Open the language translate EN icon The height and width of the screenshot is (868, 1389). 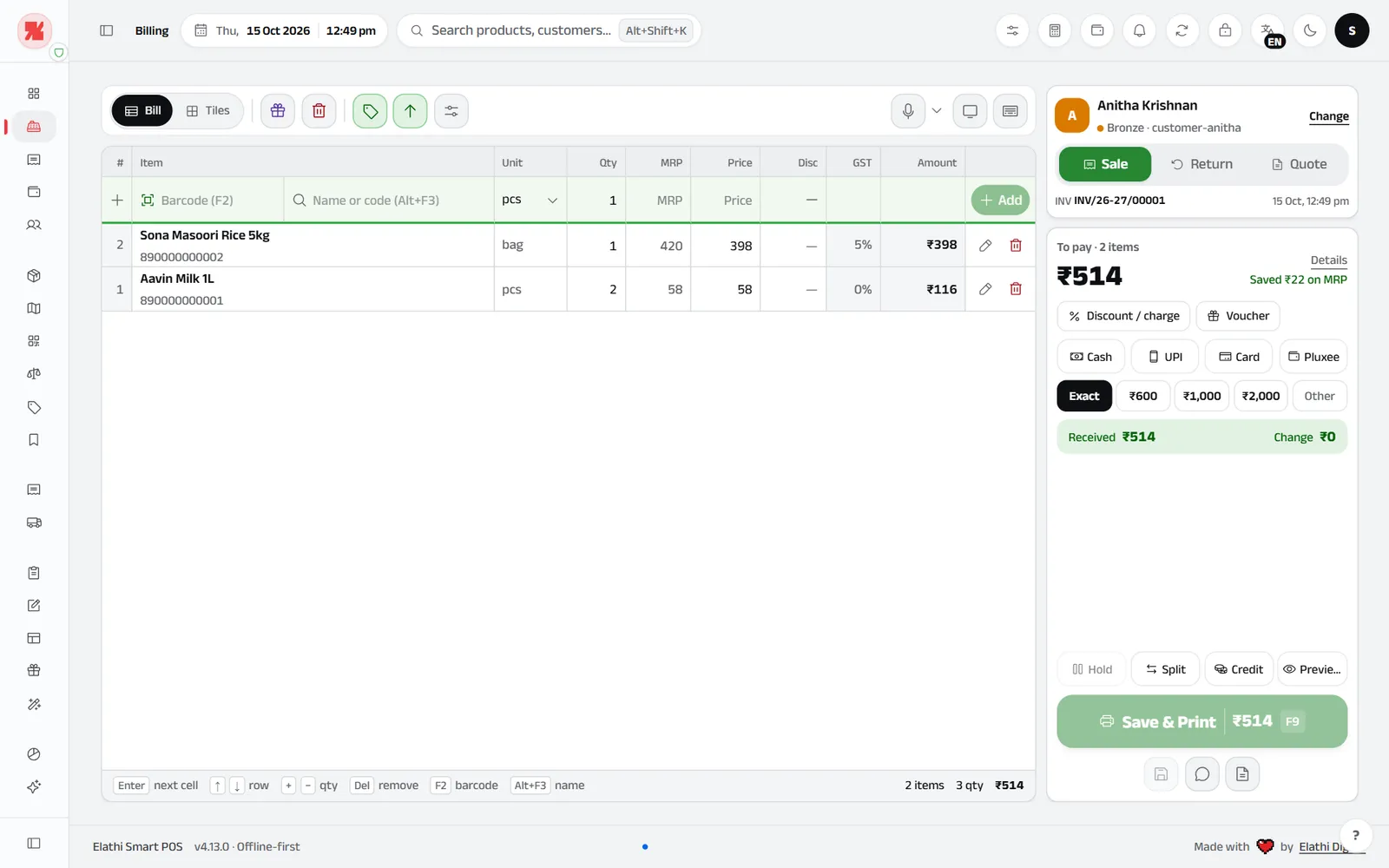pos(1267,30)
